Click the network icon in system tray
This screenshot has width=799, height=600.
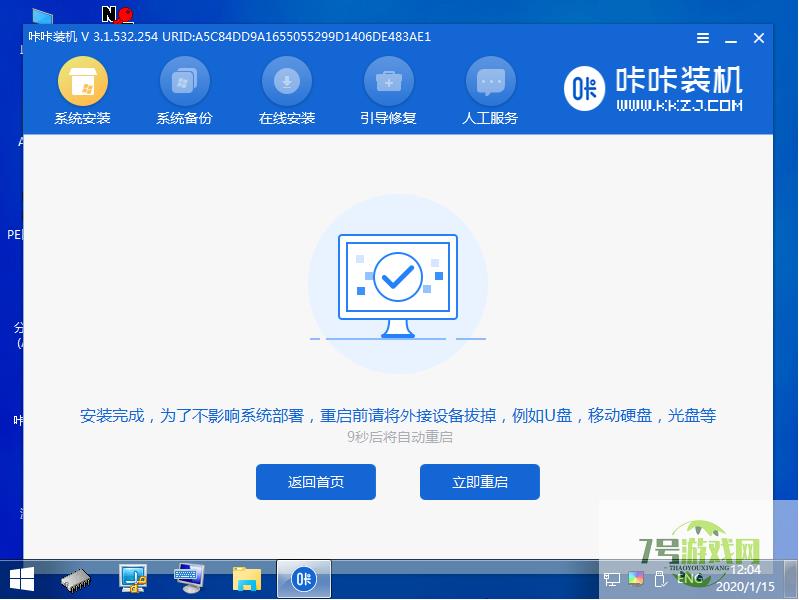click(611, 579)
